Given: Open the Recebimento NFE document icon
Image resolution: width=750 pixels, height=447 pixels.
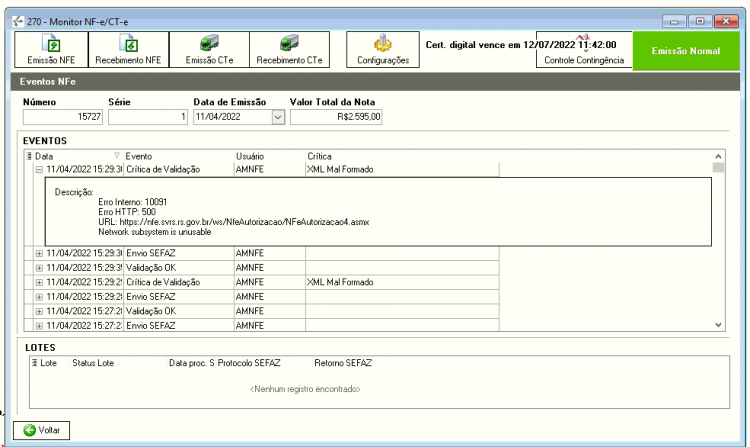Looking at the screenshot, I should (129, 44).
